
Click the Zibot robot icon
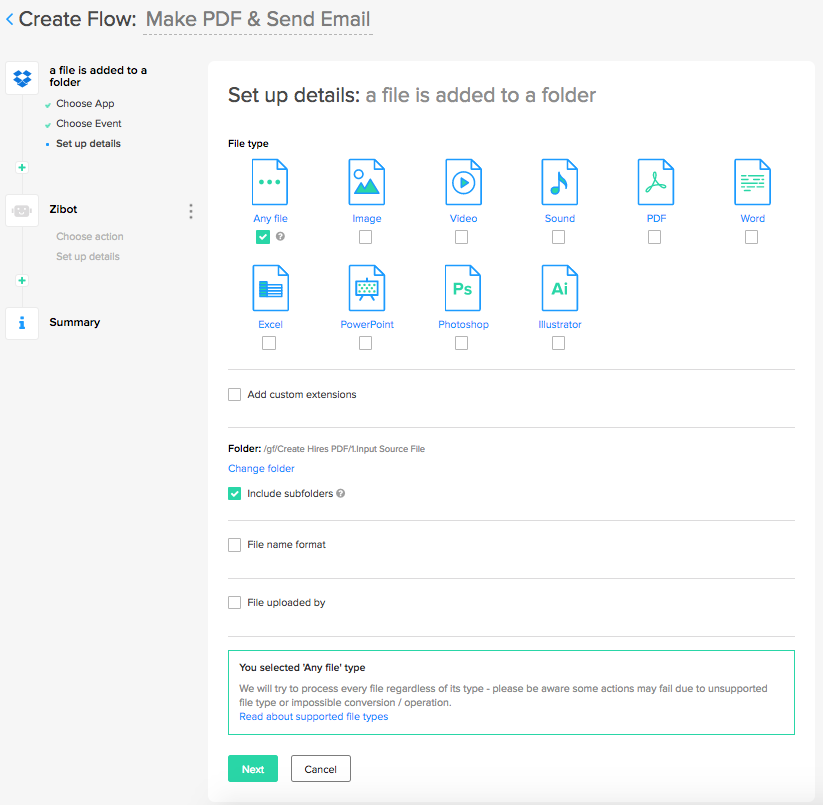tap(22, 210)
